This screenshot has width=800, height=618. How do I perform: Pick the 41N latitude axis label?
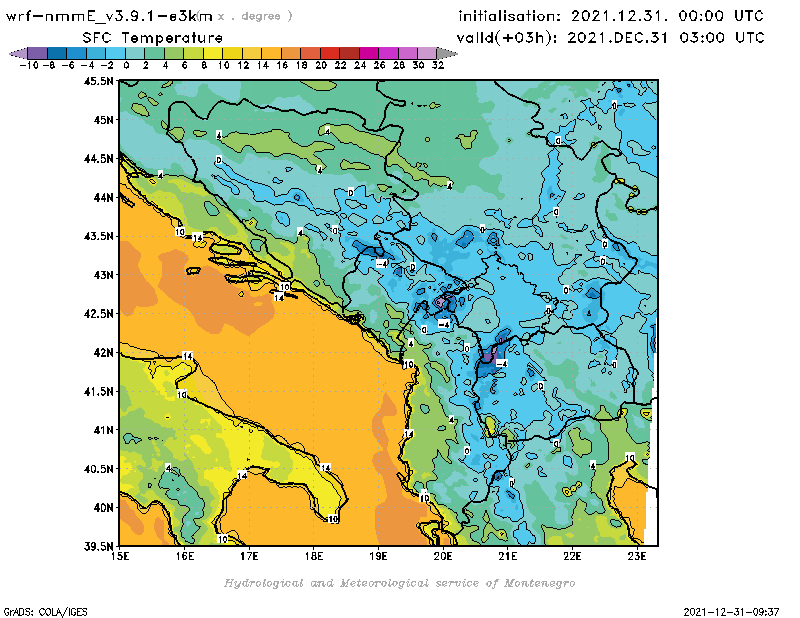(x=103, y=430)
